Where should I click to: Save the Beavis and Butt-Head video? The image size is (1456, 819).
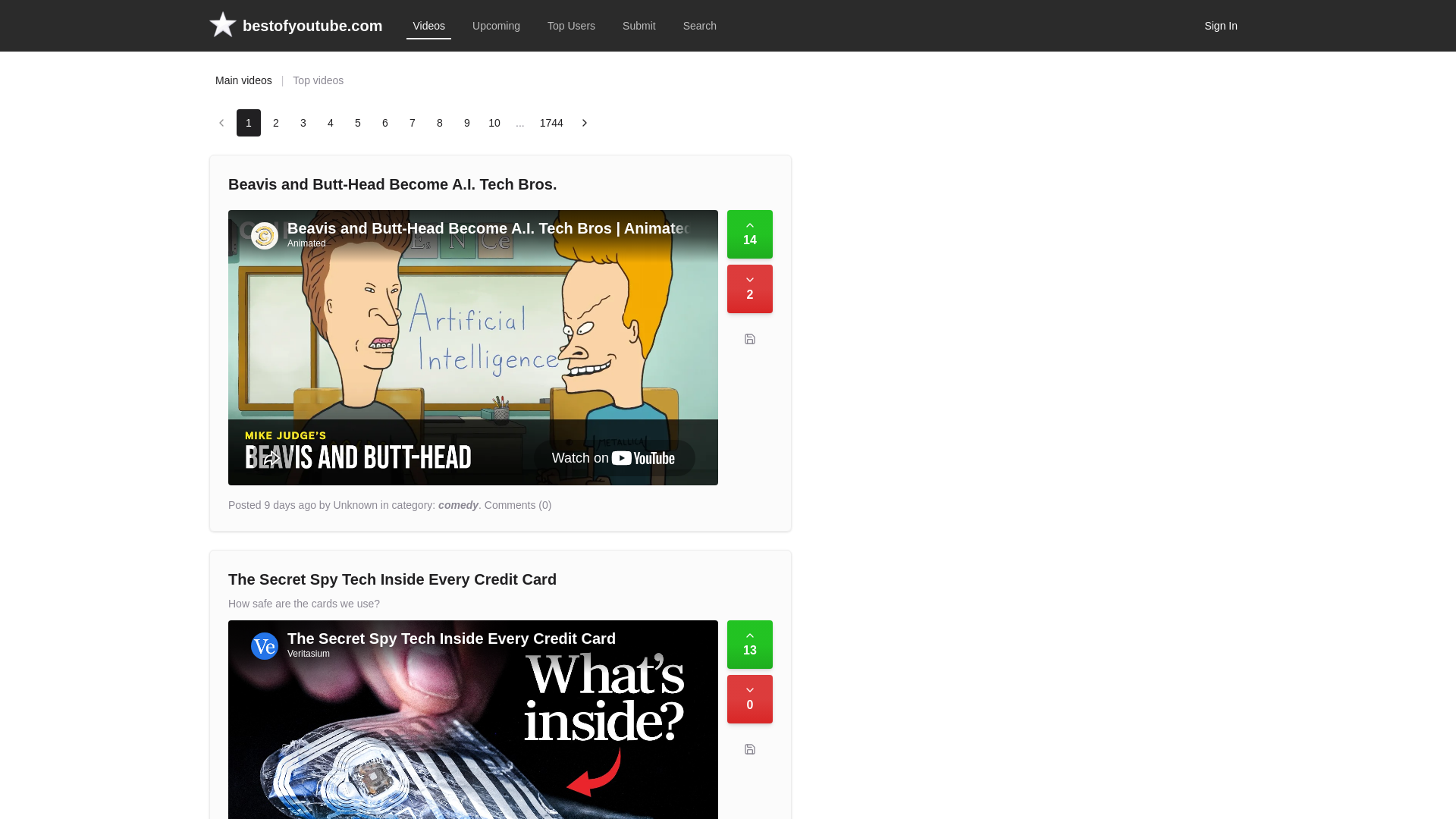(x=750, y=339)
